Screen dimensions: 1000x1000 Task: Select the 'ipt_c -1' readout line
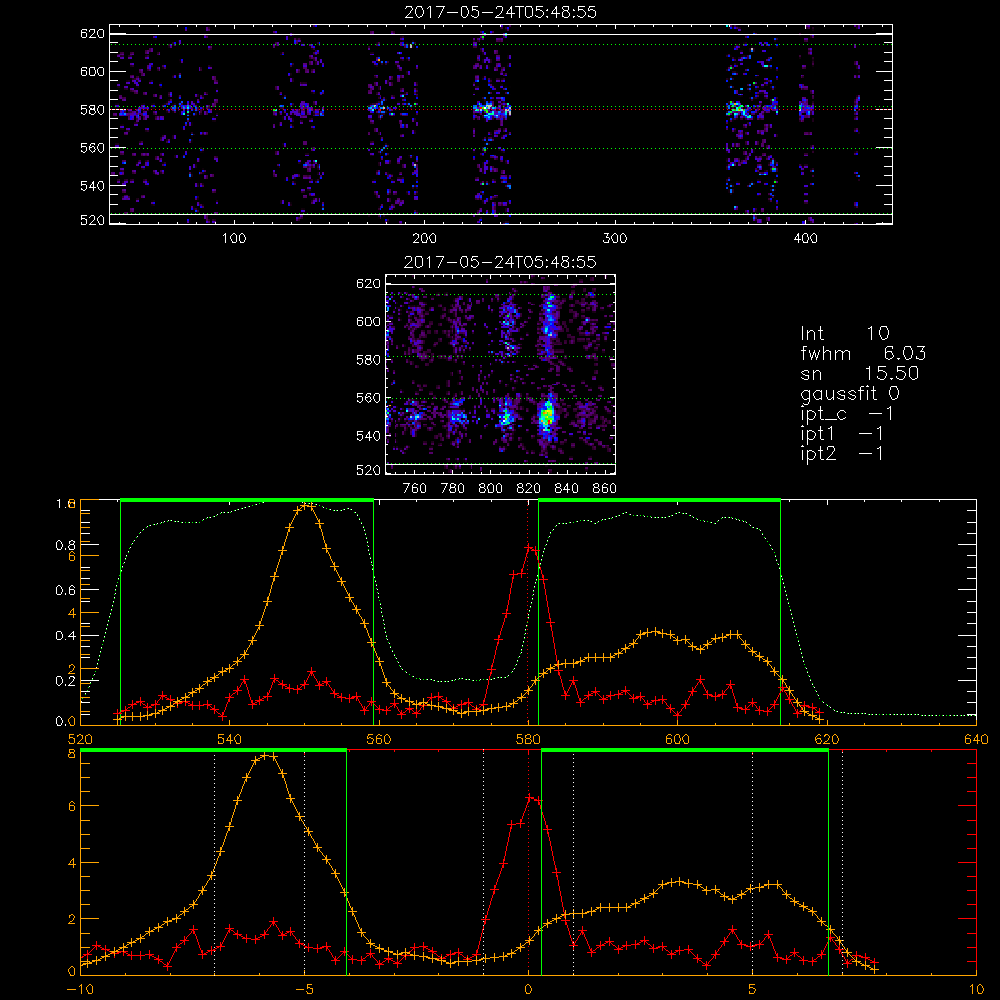pyautogui.click(x=847, y=414)
